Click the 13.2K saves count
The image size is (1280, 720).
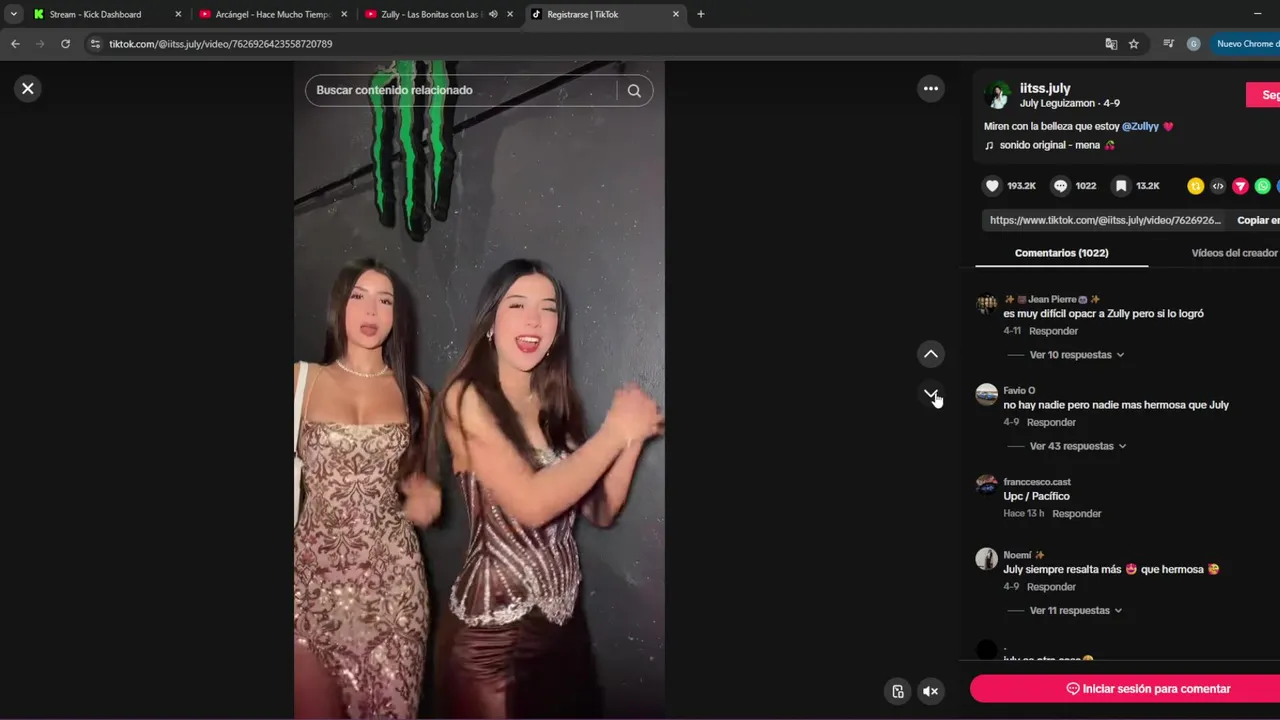click(1148, 186)
